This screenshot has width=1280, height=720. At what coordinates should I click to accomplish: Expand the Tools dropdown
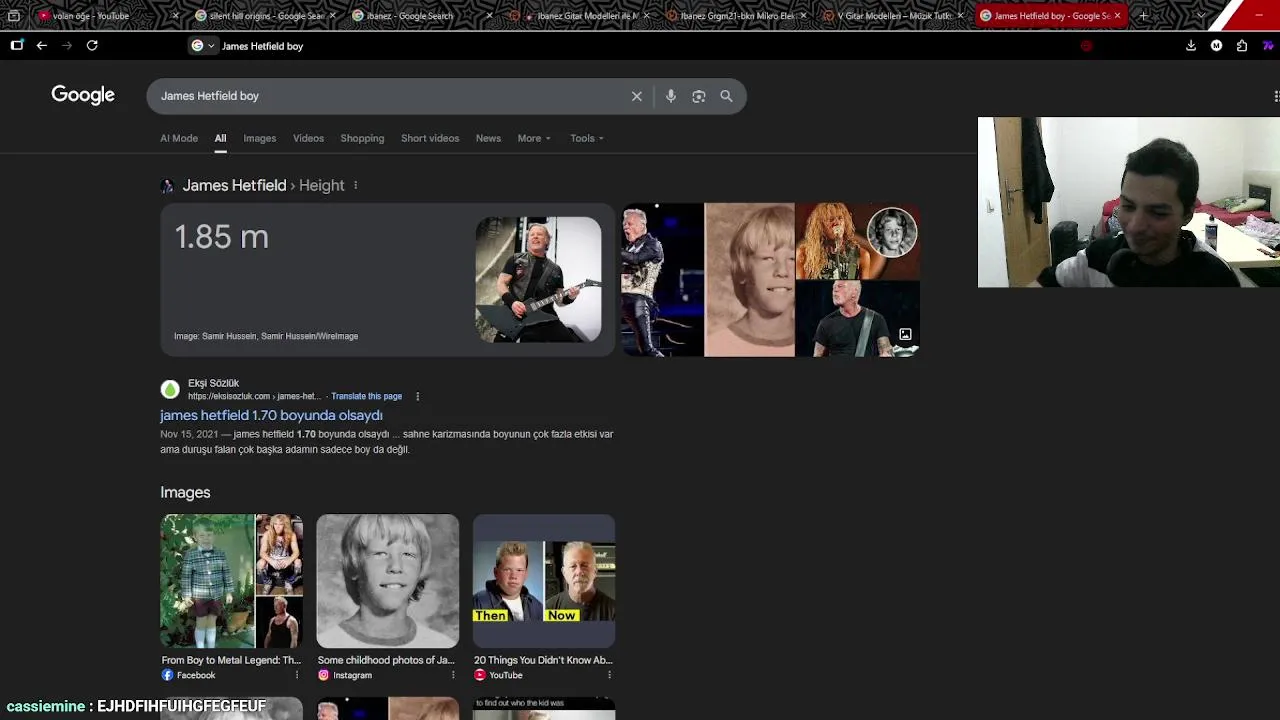click(587, 138)
